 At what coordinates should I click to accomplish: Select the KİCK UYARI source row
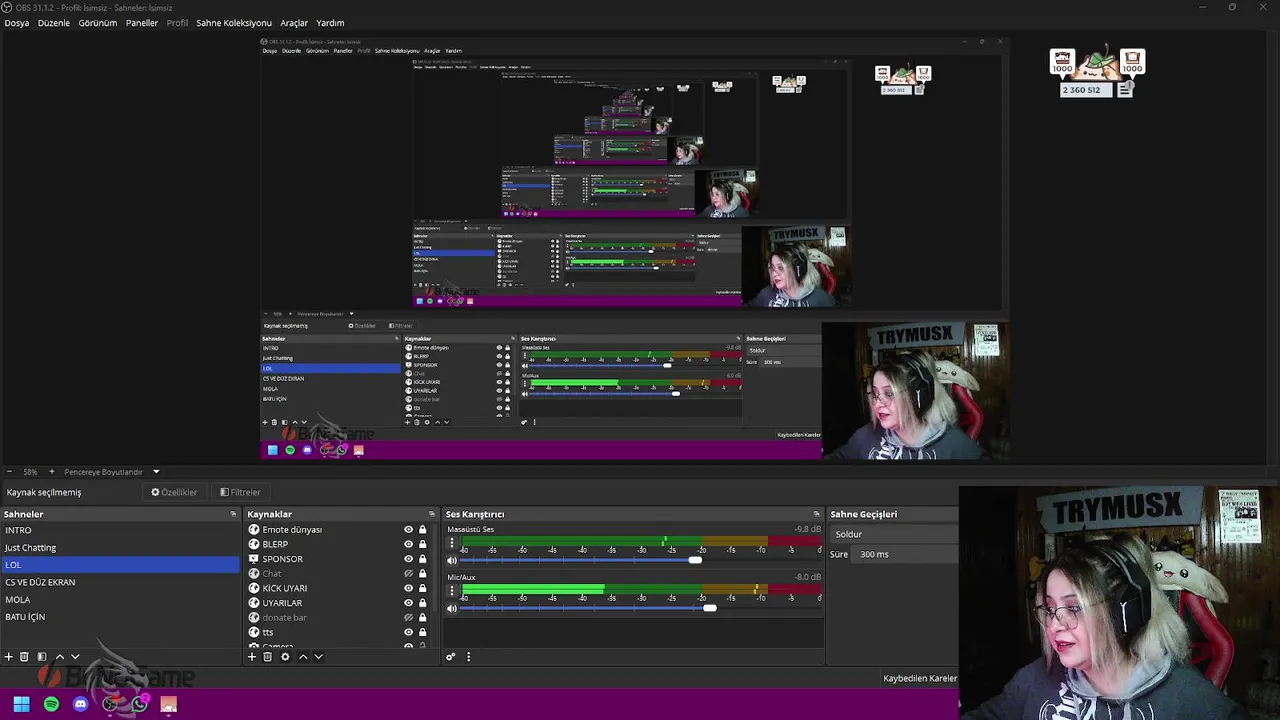click(x=338, y=588)
